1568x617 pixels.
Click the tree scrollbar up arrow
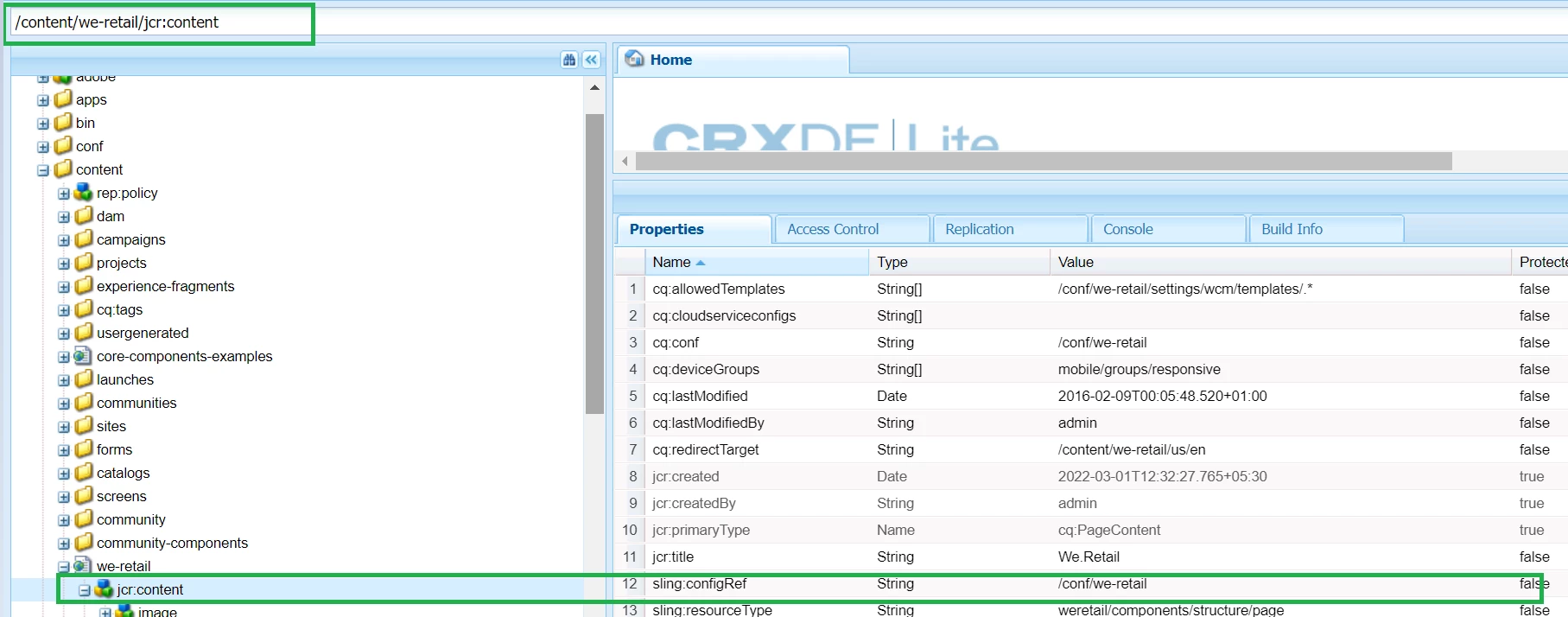[x=594, y=87]
